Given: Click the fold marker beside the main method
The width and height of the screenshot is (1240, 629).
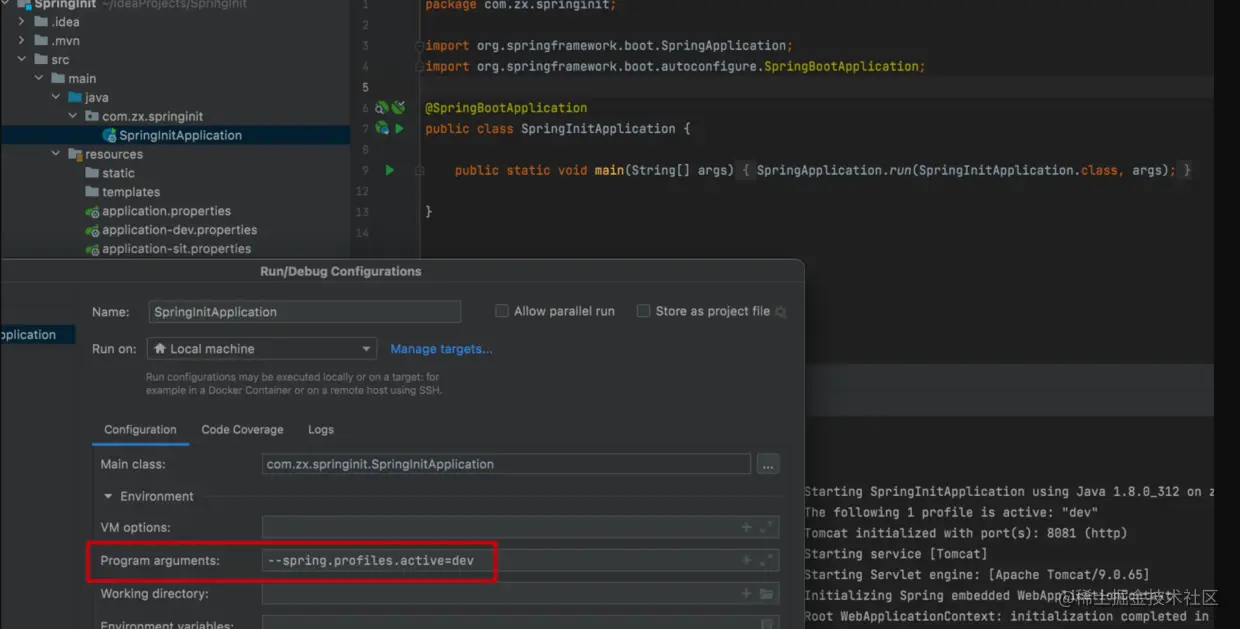Looking at the screenshot, I should point(420,171).
